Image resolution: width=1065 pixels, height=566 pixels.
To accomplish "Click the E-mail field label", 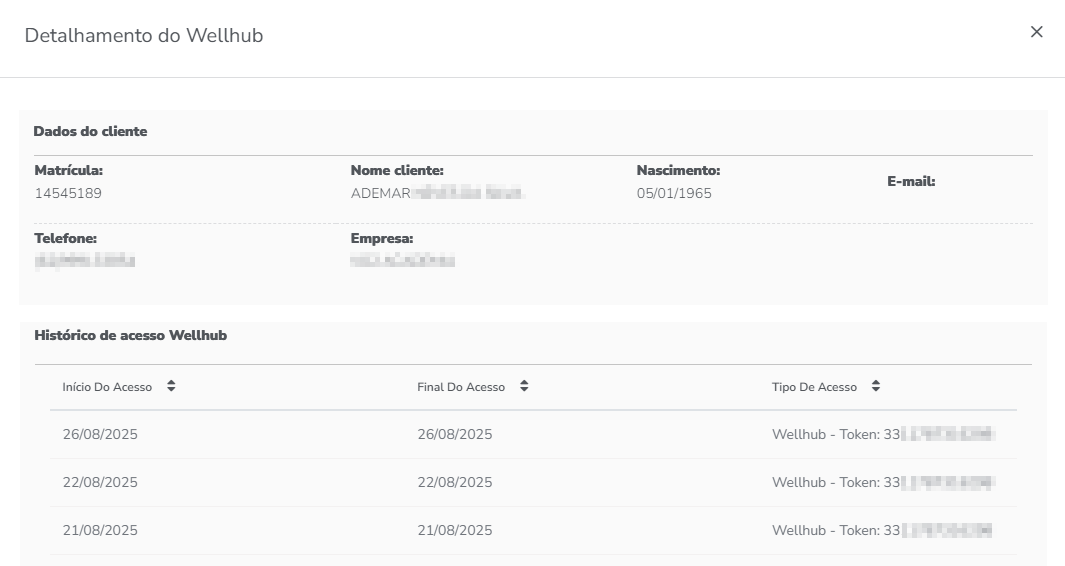I will tap(911, 182).
